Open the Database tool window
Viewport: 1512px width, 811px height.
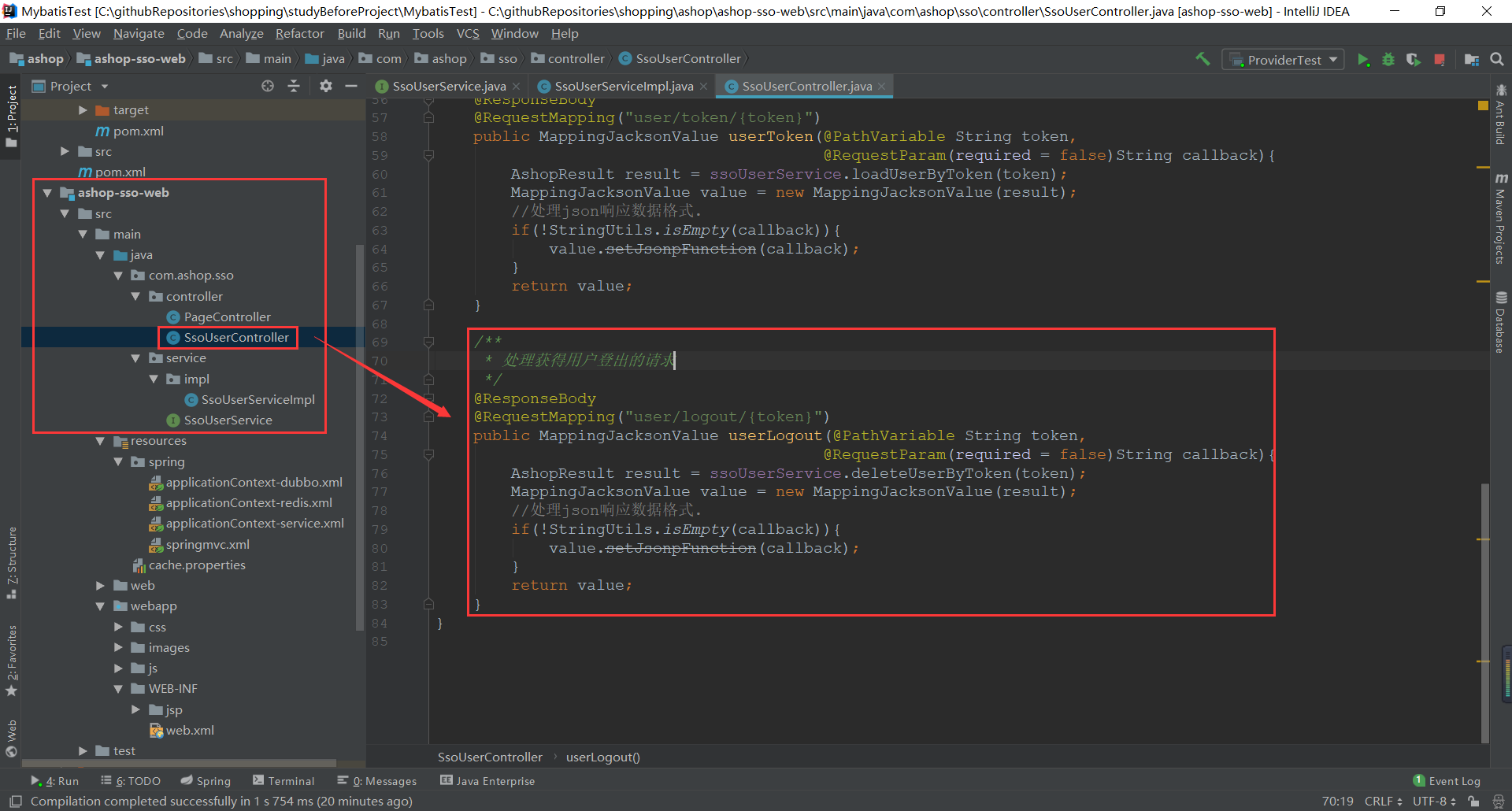pos(1501,323)
